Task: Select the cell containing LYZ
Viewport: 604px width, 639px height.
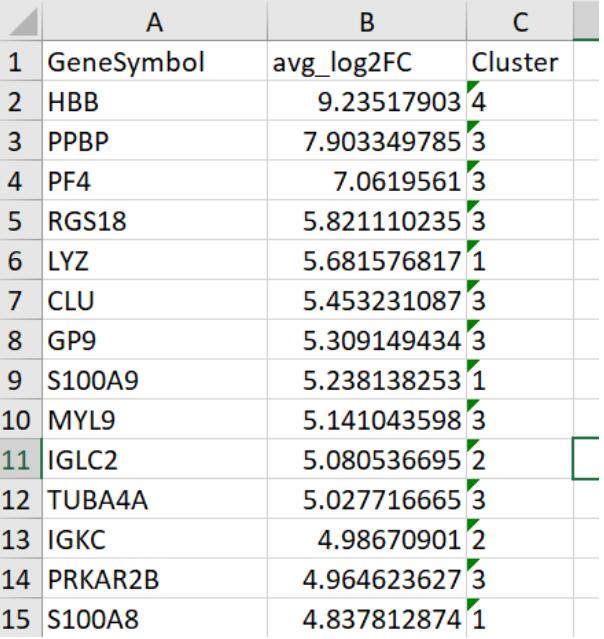Action: click(x=154, y=262)
